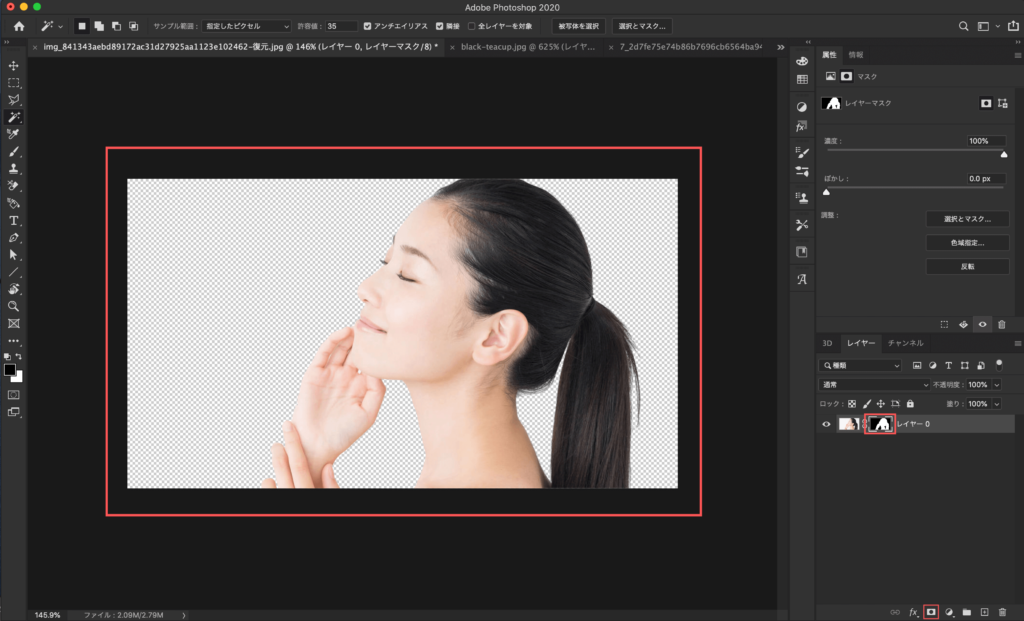This screenshot has width=1024, height=621.
Task: Open the Swatches grid panel icon
Action: click(x=802, y=80)
